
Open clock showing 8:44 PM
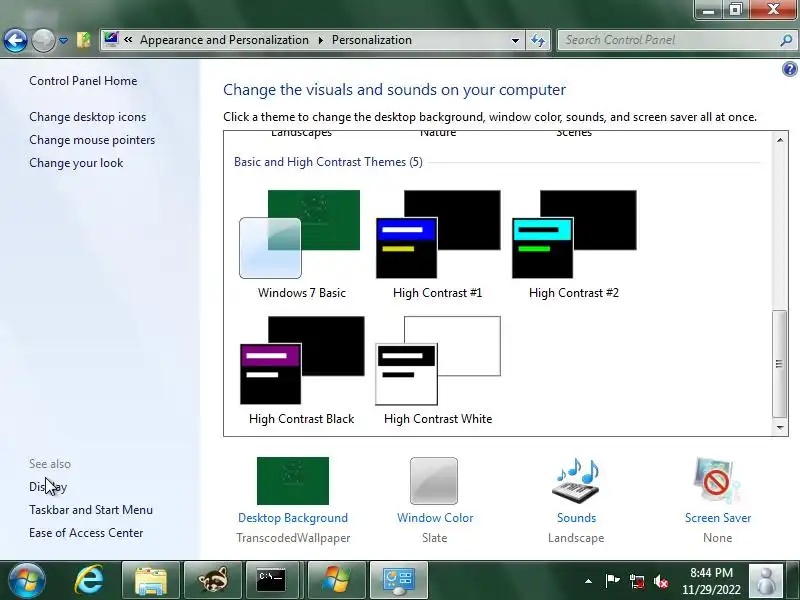[x=711, y=581]
